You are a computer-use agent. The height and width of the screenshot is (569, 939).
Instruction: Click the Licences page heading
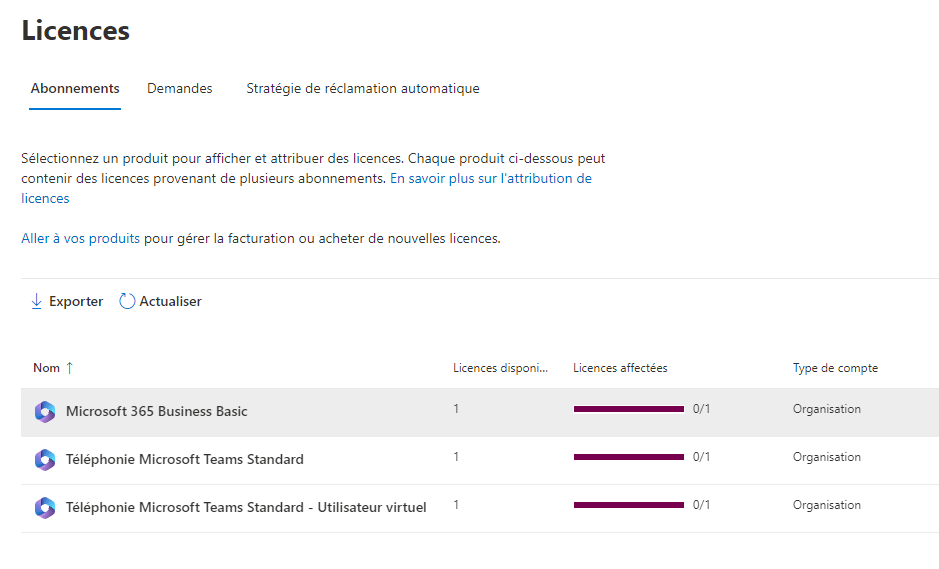pos(75,31)
